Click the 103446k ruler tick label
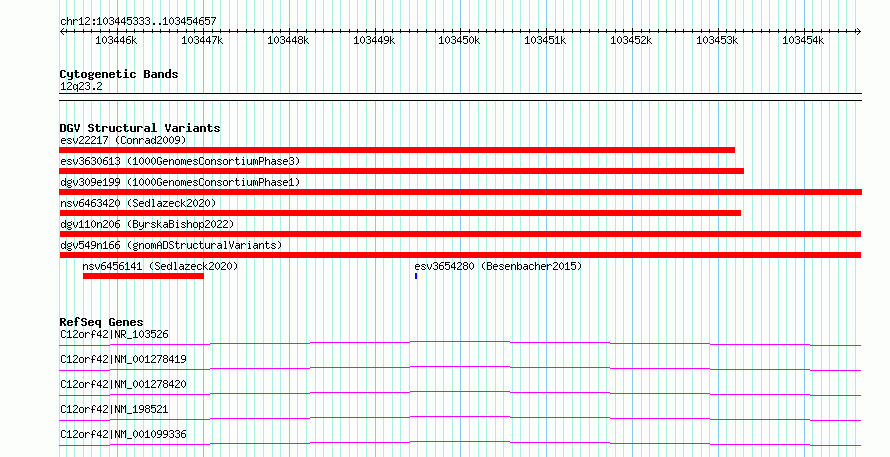The image size is (890, 457). pos(116,40)
